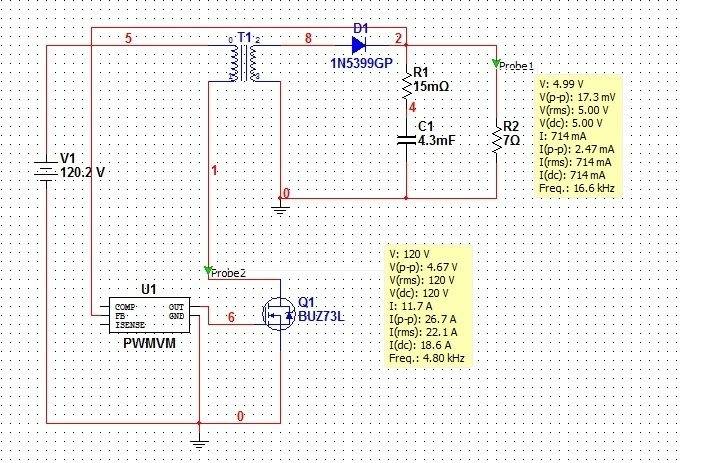Screen dimensions: 720x463
Task: Click Probe1 reading I(p-p): 2.47 mA
Action: point(577,149)
